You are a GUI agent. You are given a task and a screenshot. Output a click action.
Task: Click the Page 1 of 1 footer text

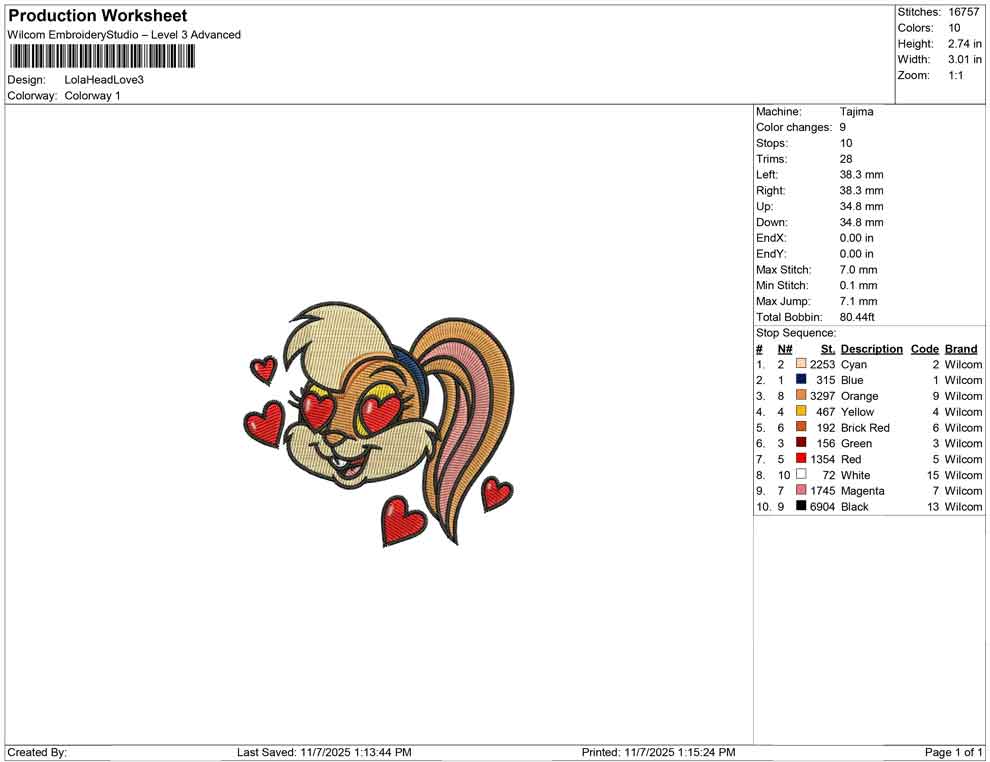point(954,752)
